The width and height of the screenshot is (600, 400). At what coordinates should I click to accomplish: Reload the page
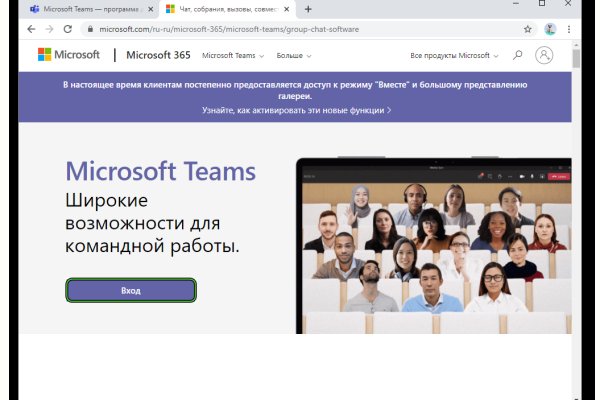click(68, 29)
